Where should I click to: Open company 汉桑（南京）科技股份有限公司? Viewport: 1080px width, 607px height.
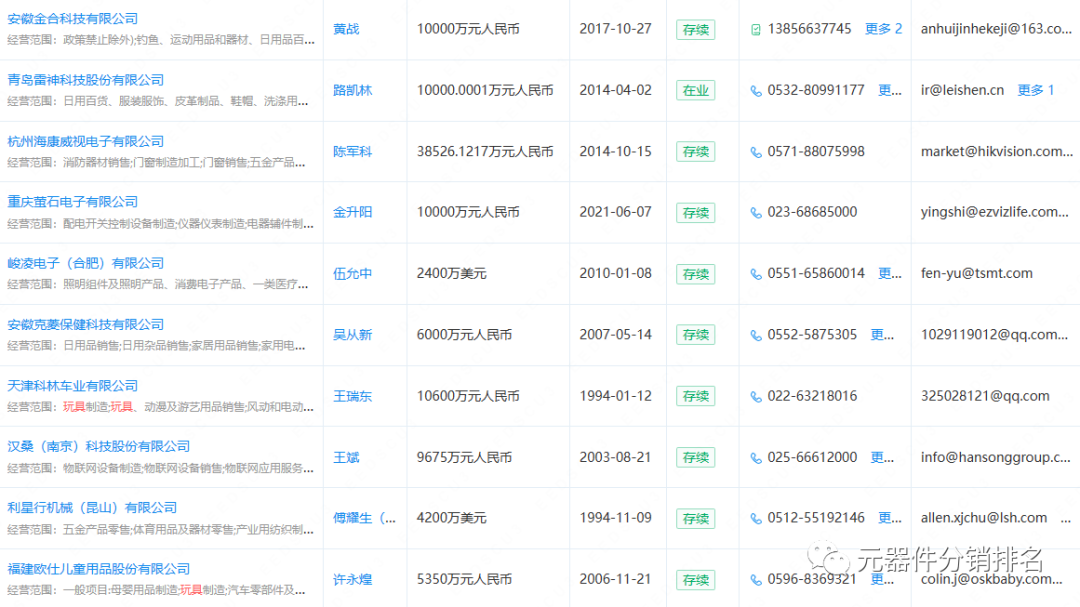98,446
